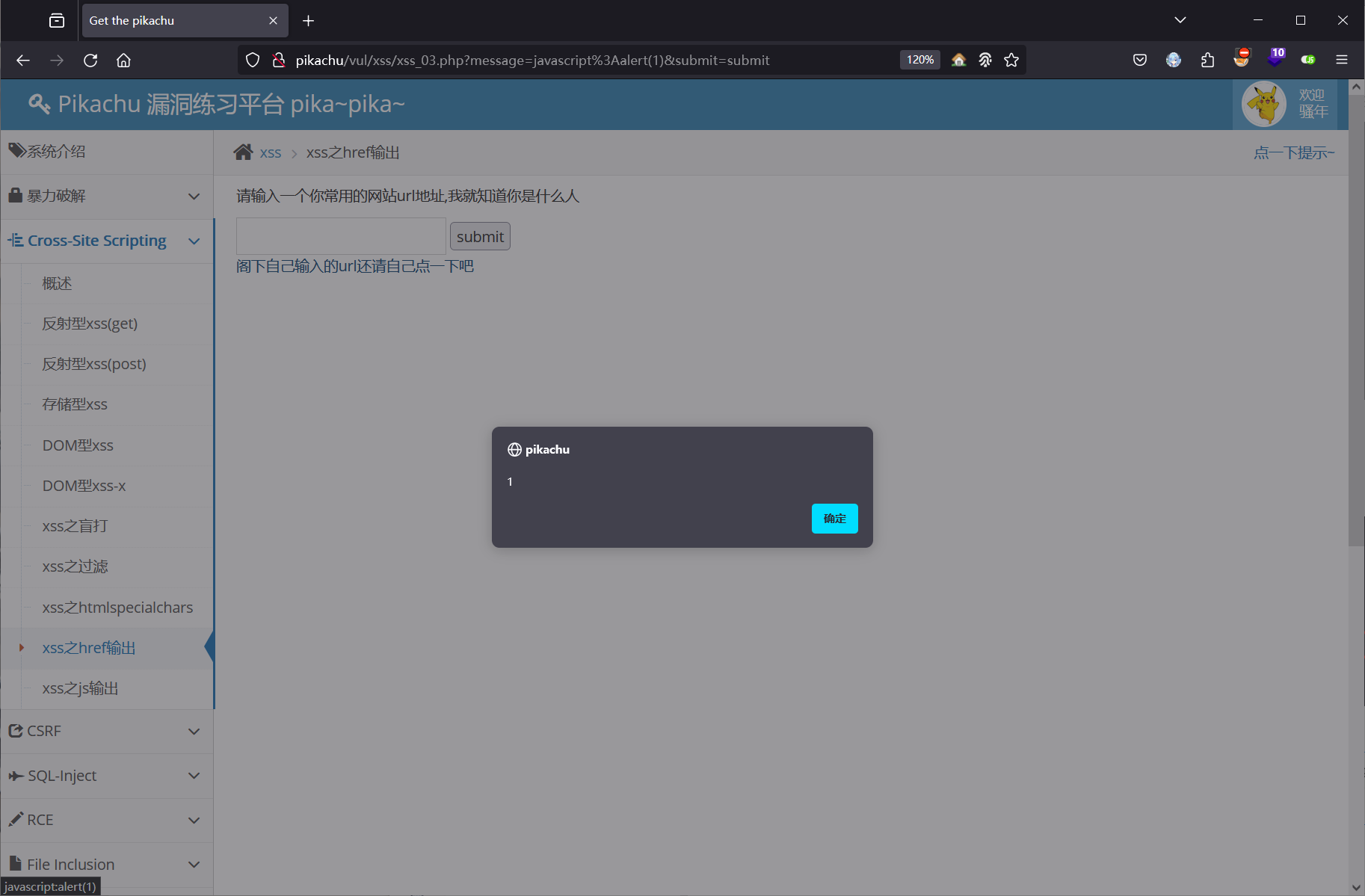This screenshot has height=896, width=1365.
Task: List all tabs dropdown arrow
Action: point(1180,20)
